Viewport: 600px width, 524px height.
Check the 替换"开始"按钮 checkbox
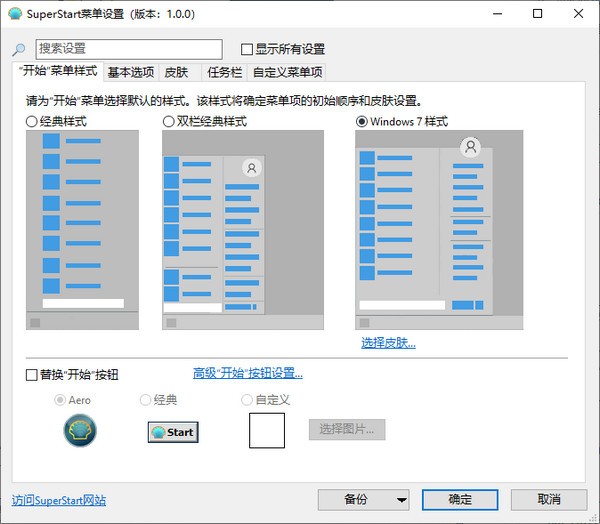[x=31, y=375]
